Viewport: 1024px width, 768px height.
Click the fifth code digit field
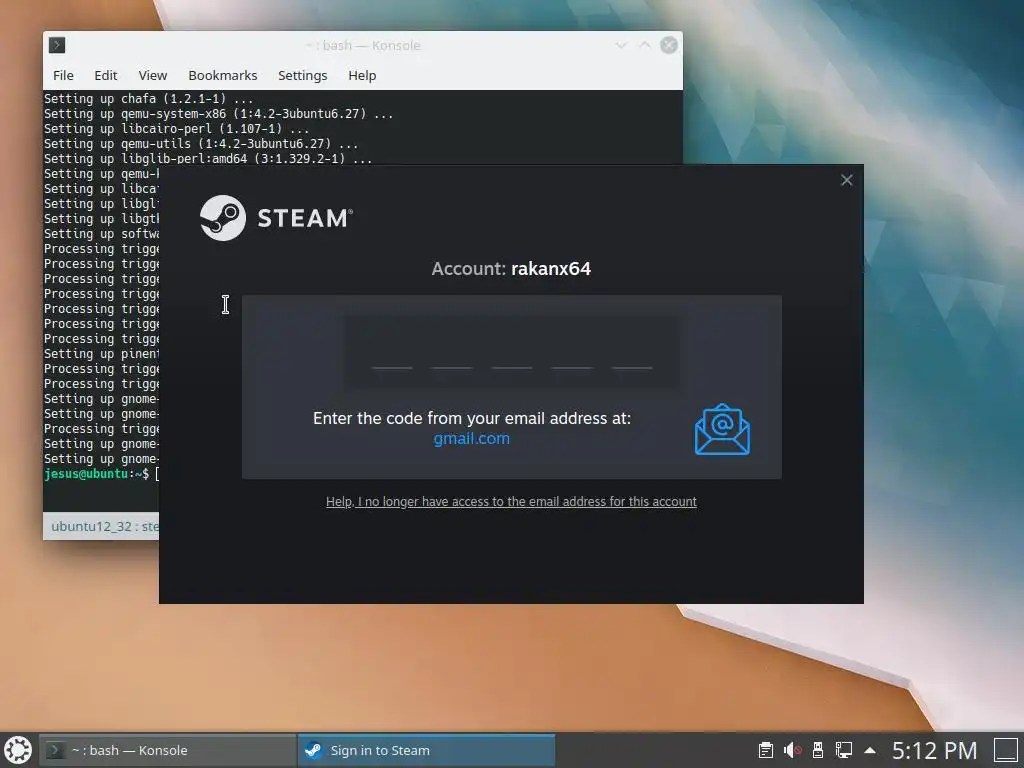pos(632,353)
